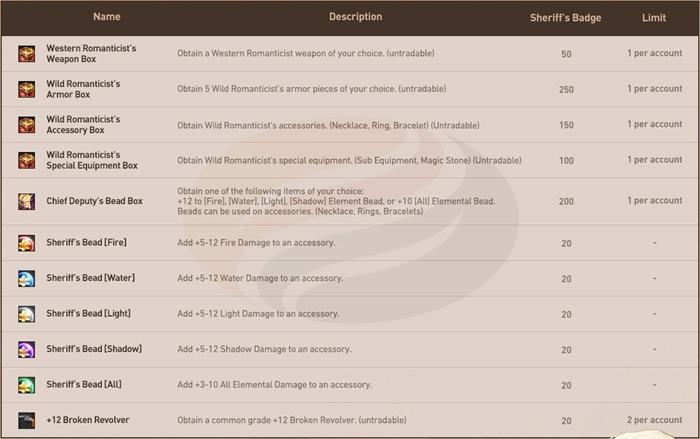Open the Chief Deputy's Bead Box name
The height and width of the screenshot is (439, 700).
click(94, 201)
